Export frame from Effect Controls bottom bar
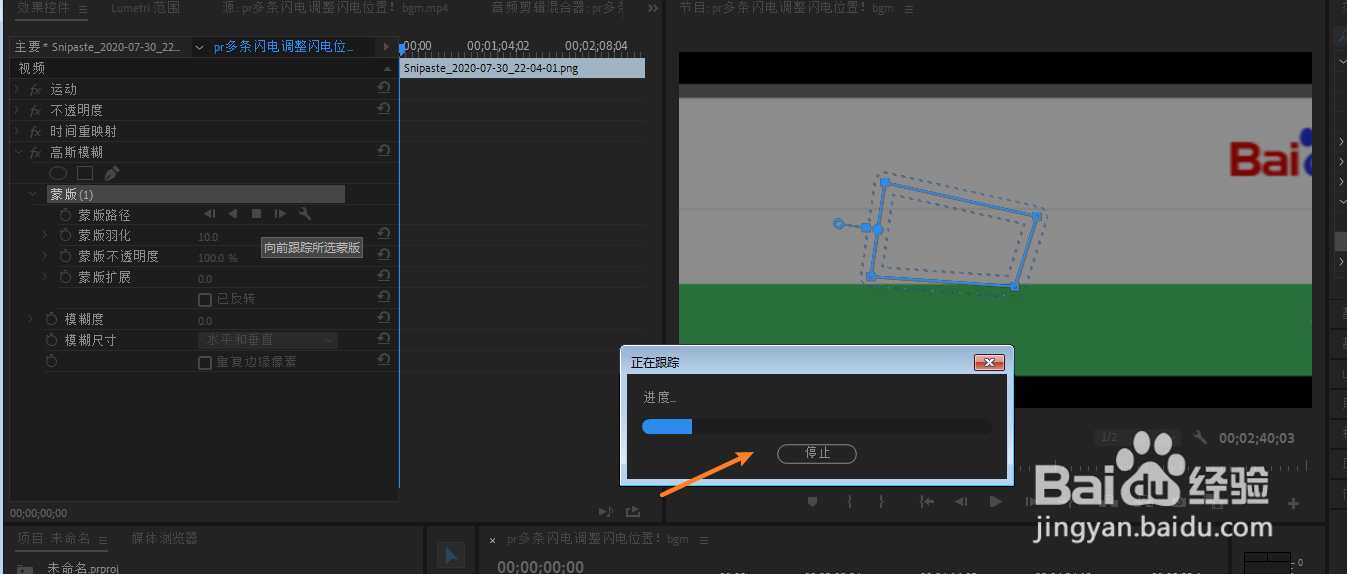 tap(632, 511)
